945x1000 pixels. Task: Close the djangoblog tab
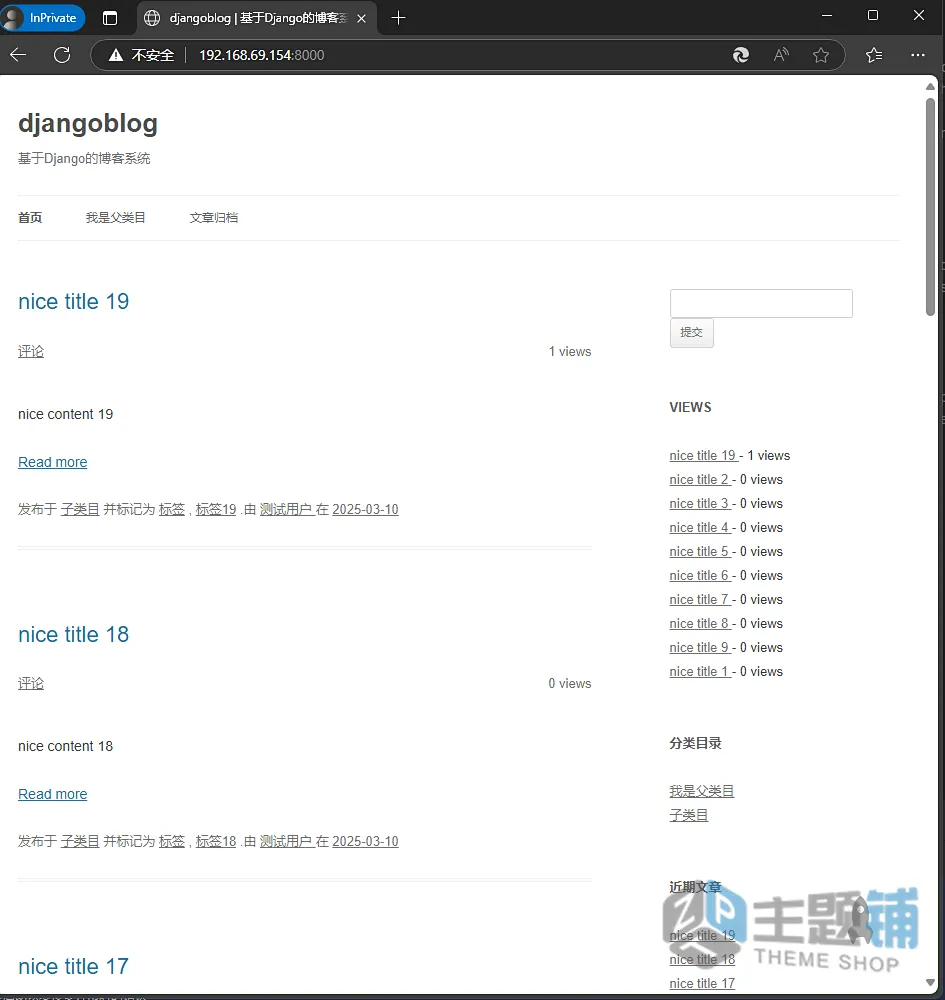pos(362,18)
